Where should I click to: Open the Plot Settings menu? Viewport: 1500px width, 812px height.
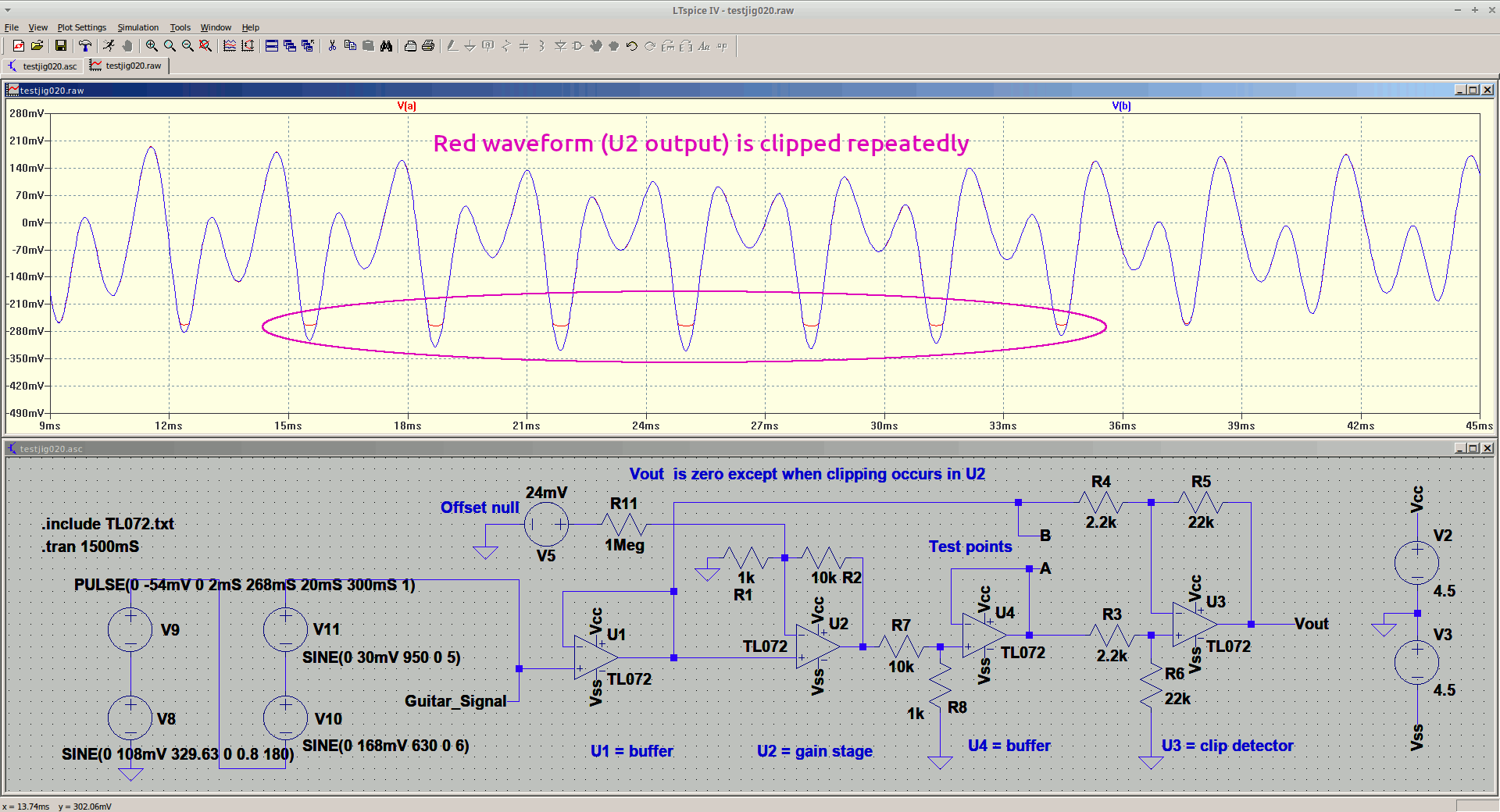point(82,27)
